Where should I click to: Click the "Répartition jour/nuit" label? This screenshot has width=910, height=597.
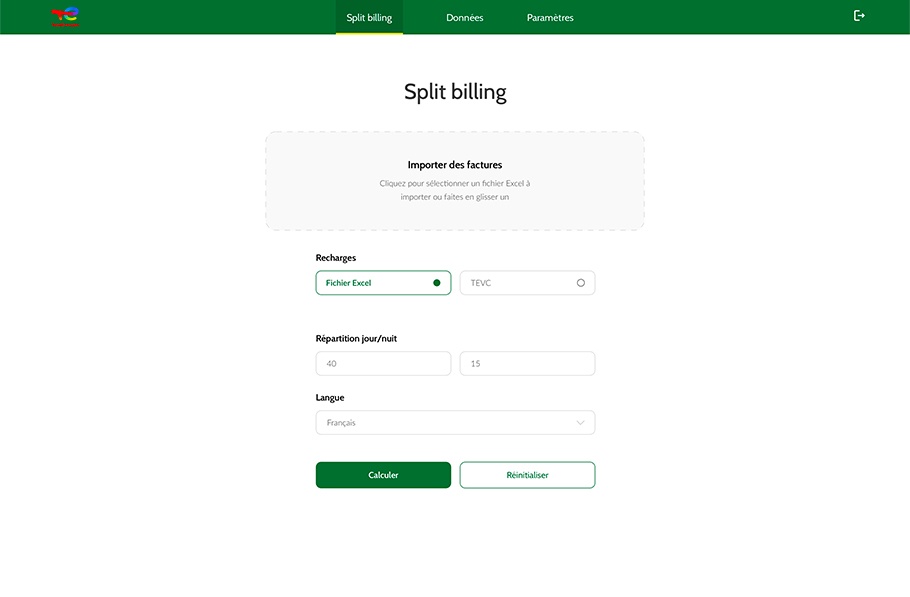click(356, 339)
